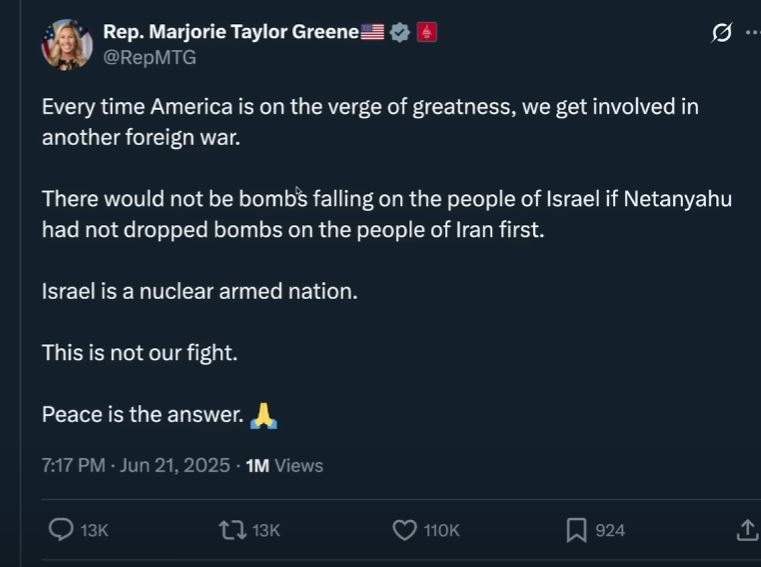The width and height of the screenshot is (761, 567).
Task: Click the share post upload icon
Action: point(747,530)
